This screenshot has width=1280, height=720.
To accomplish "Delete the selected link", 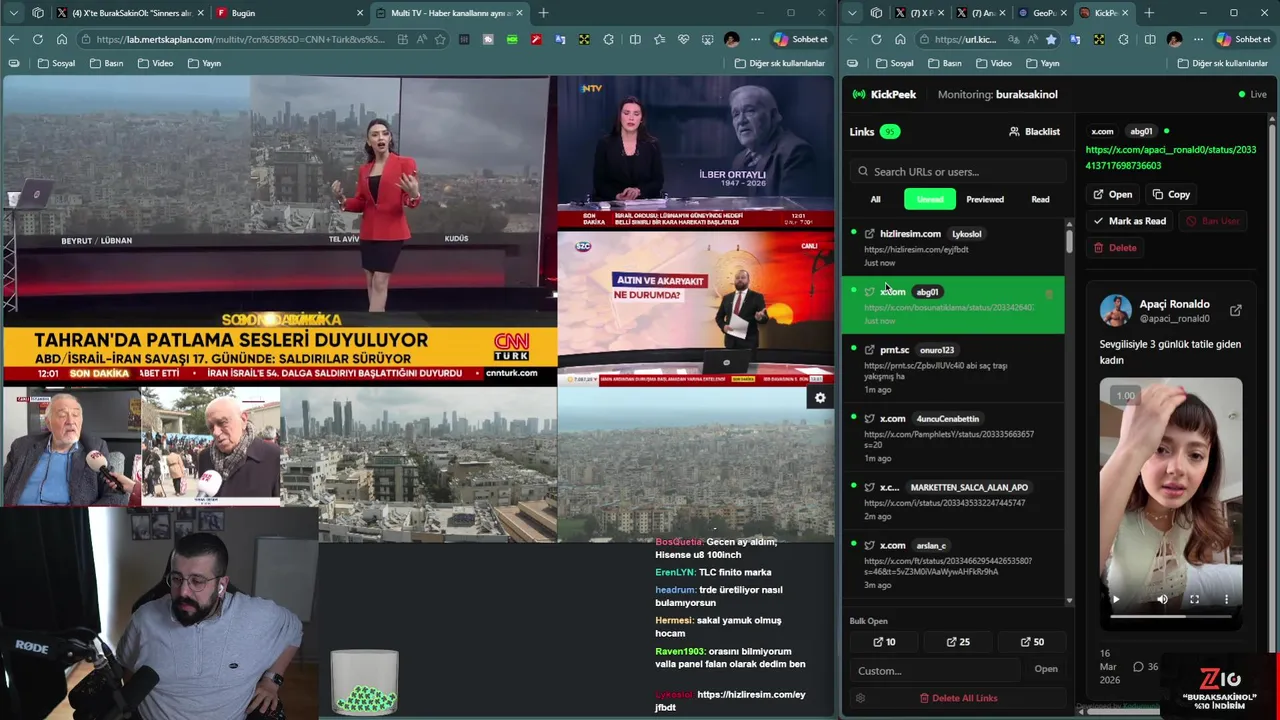I will coord(1115,248).
